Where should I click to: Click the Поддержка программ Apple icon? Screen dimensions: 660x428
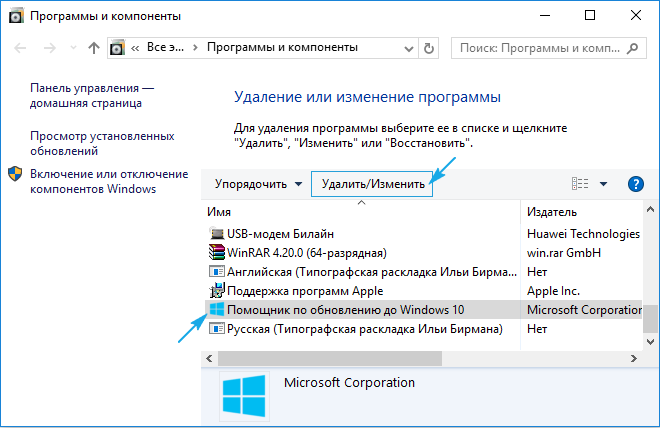[216, 290]
